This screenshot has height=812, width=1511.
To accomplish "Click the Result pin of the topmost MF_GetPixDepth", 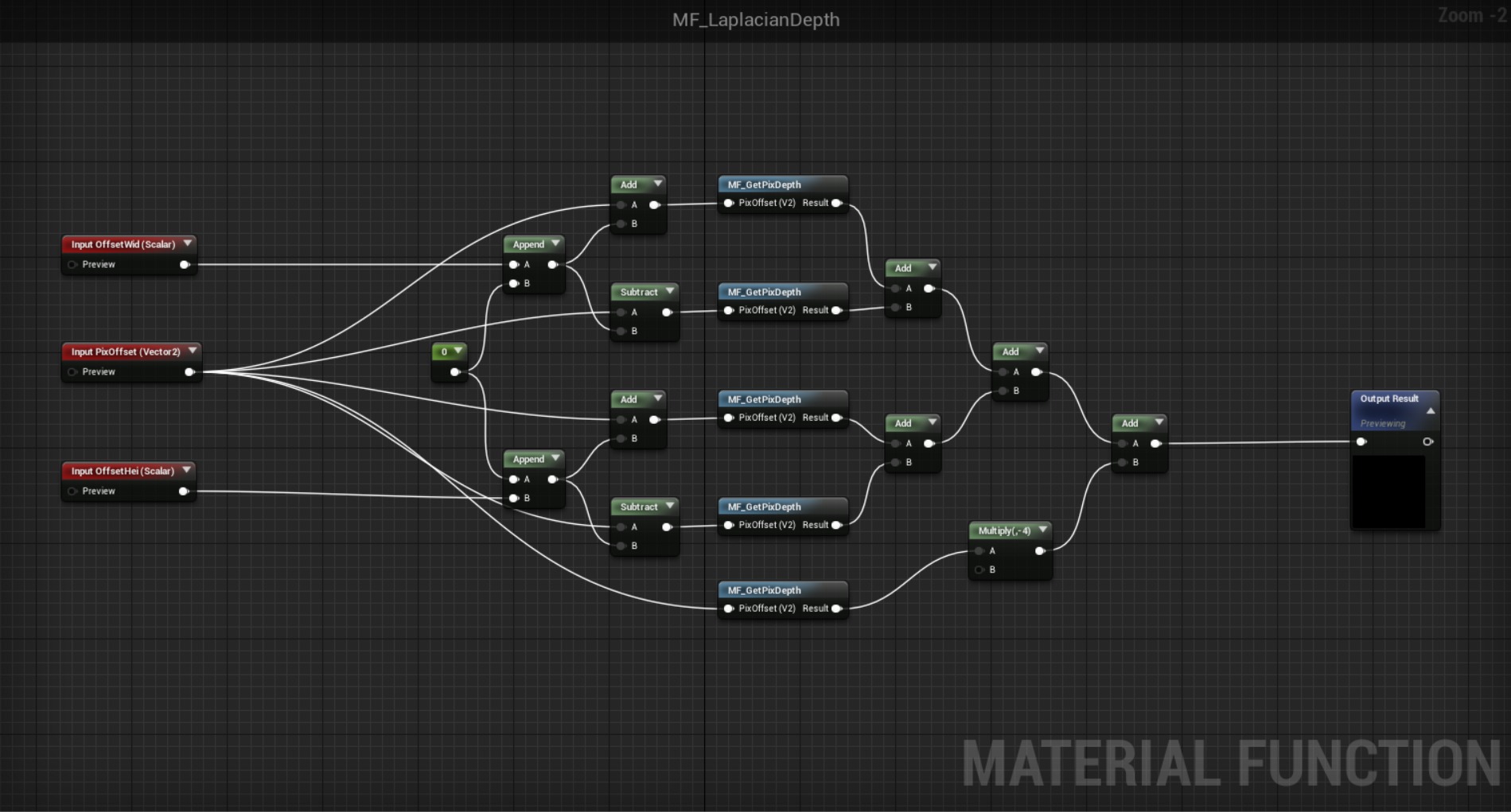I will pos(837,204).
